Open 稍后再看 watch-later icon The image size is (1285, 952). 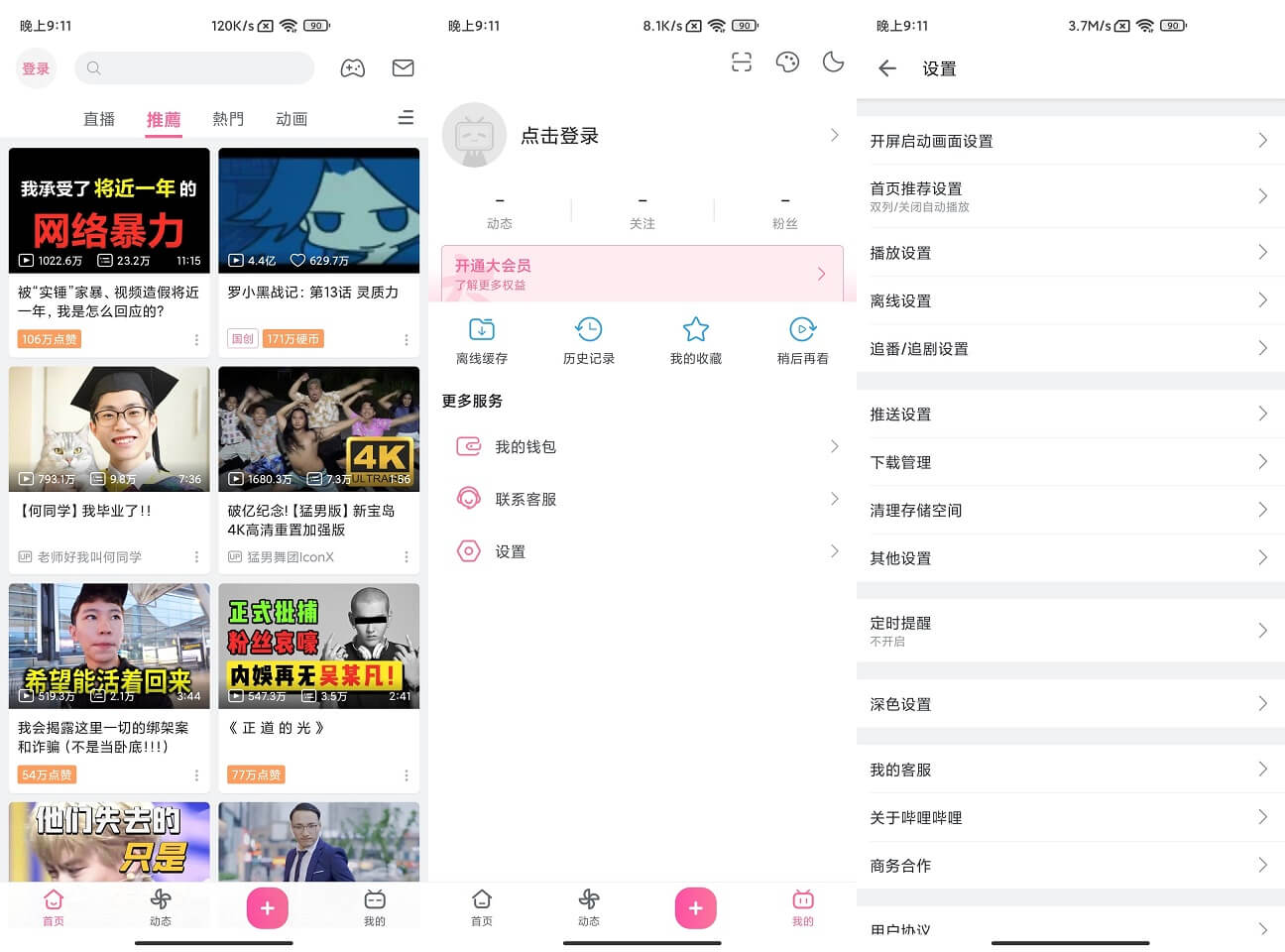pyautogui.click(x=803, y=329)
